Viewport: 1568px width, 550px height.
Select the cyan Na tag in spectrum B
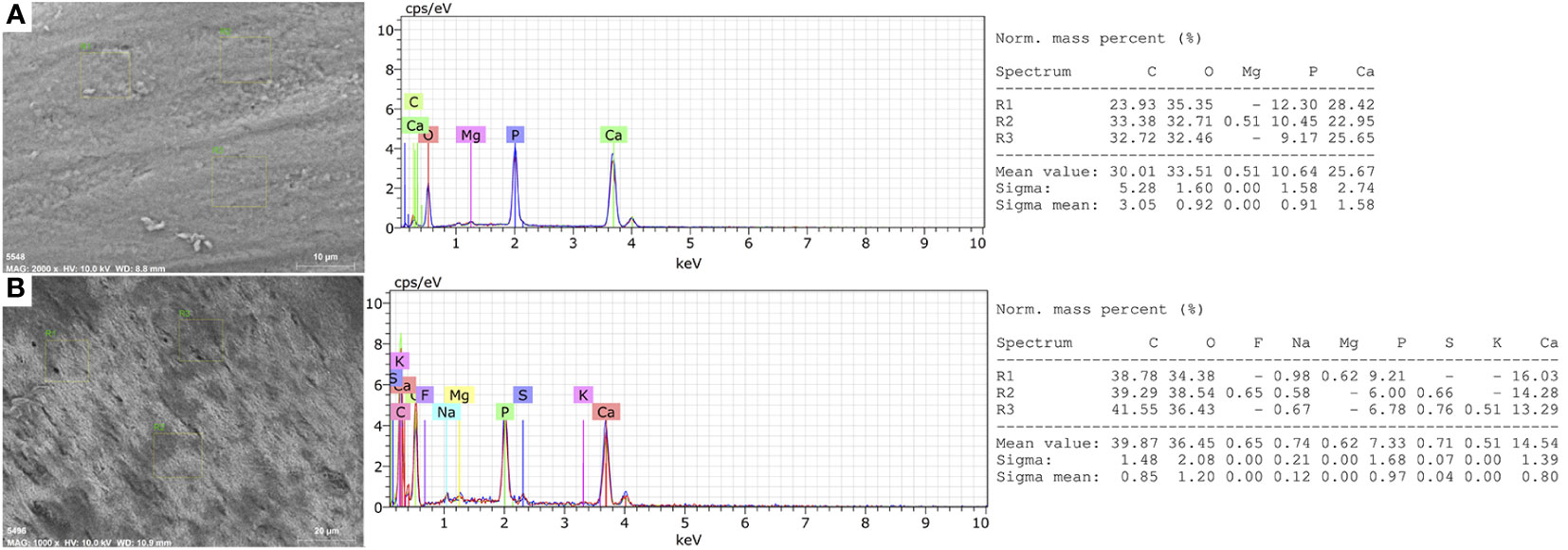click(x=446, y=412)
